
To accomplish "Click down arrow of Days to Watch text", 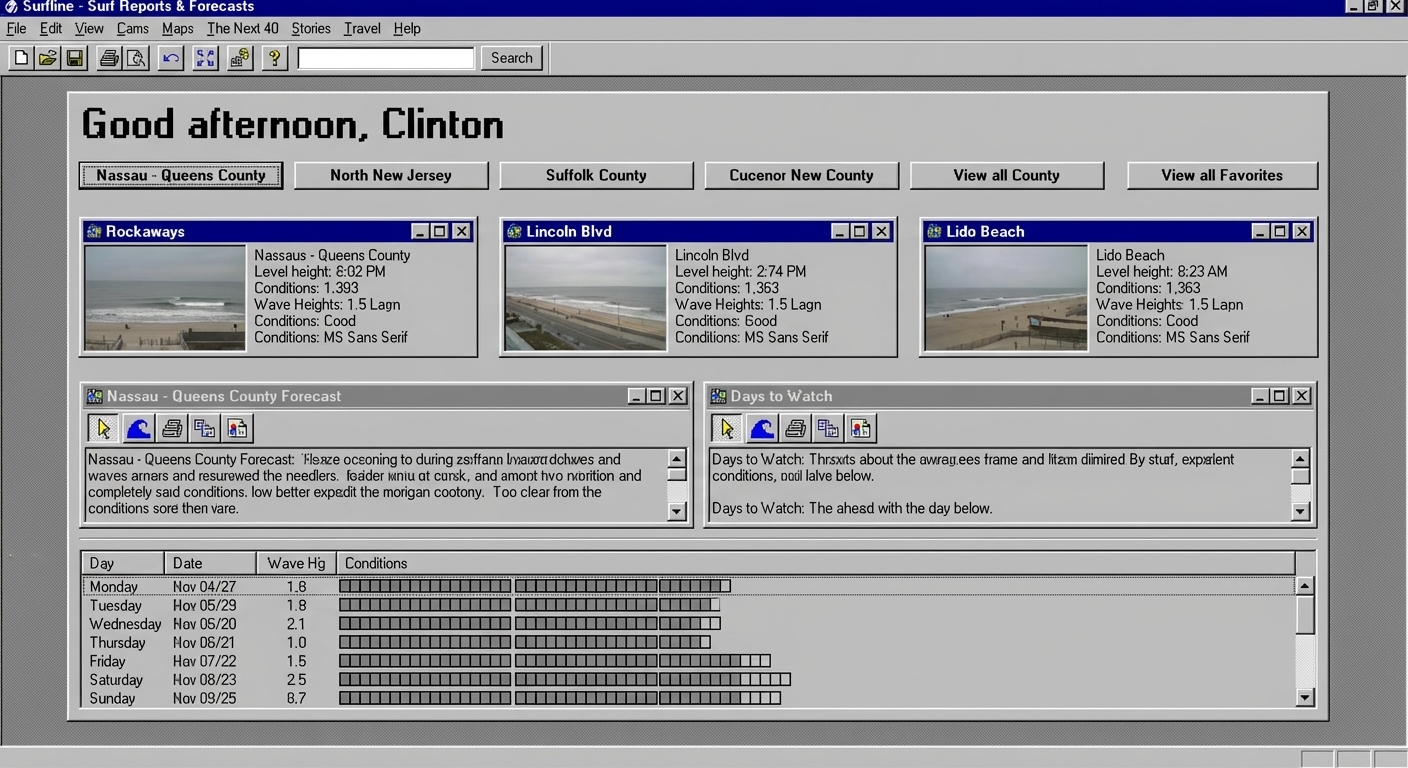I will tap(1300, 511).
